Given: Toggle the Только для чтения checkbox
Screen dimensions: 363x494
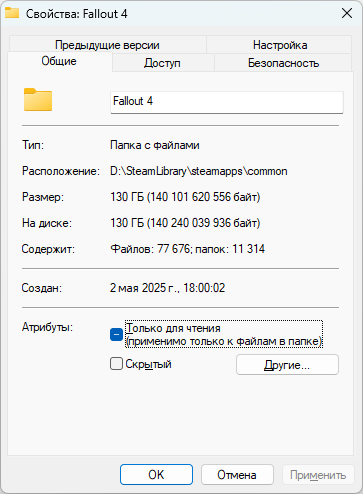Looking at the screenshot, I should point(116,335).
